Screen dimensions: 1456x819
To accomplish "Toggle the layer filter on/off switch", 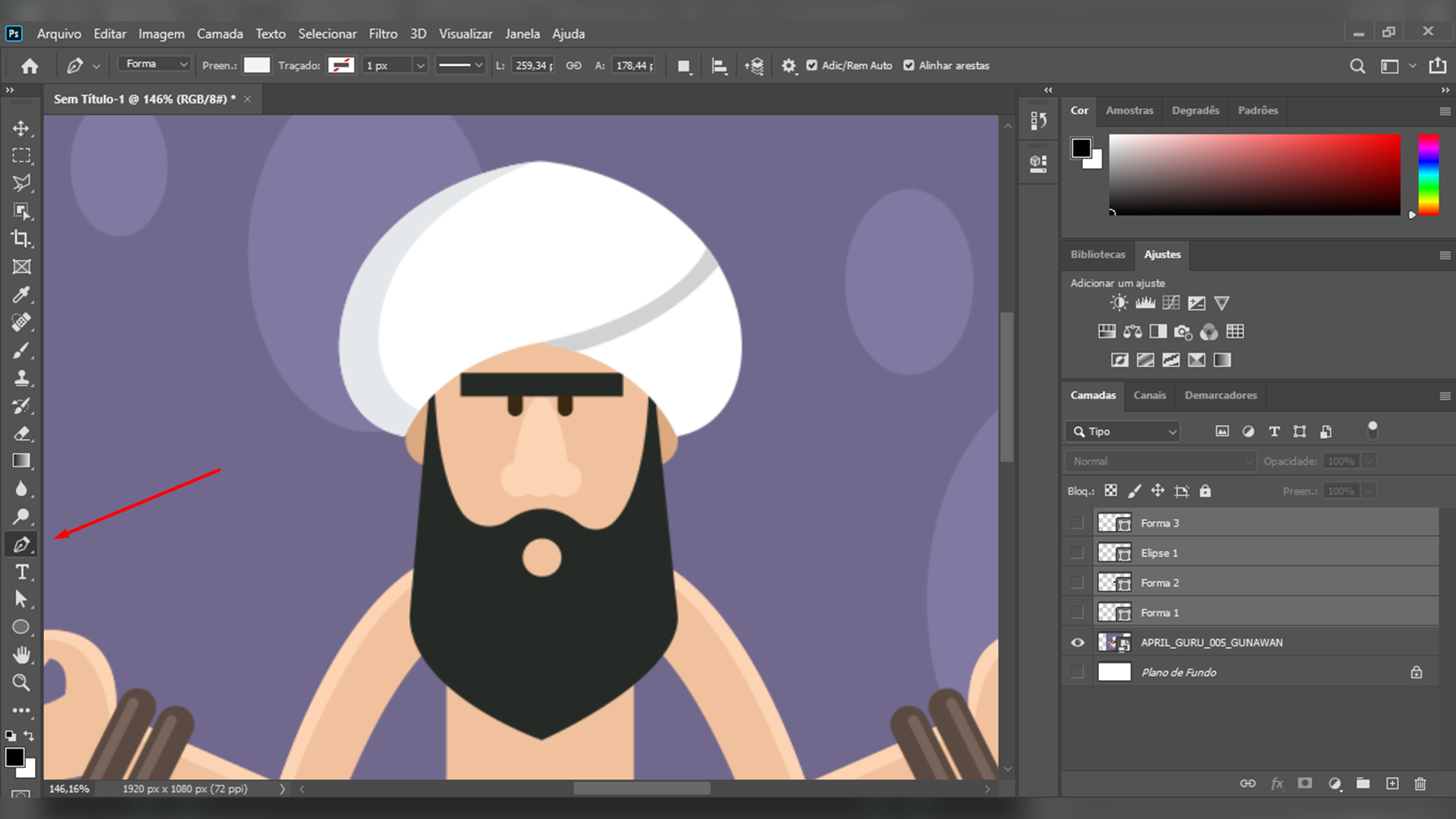I will coord(1372,430).
